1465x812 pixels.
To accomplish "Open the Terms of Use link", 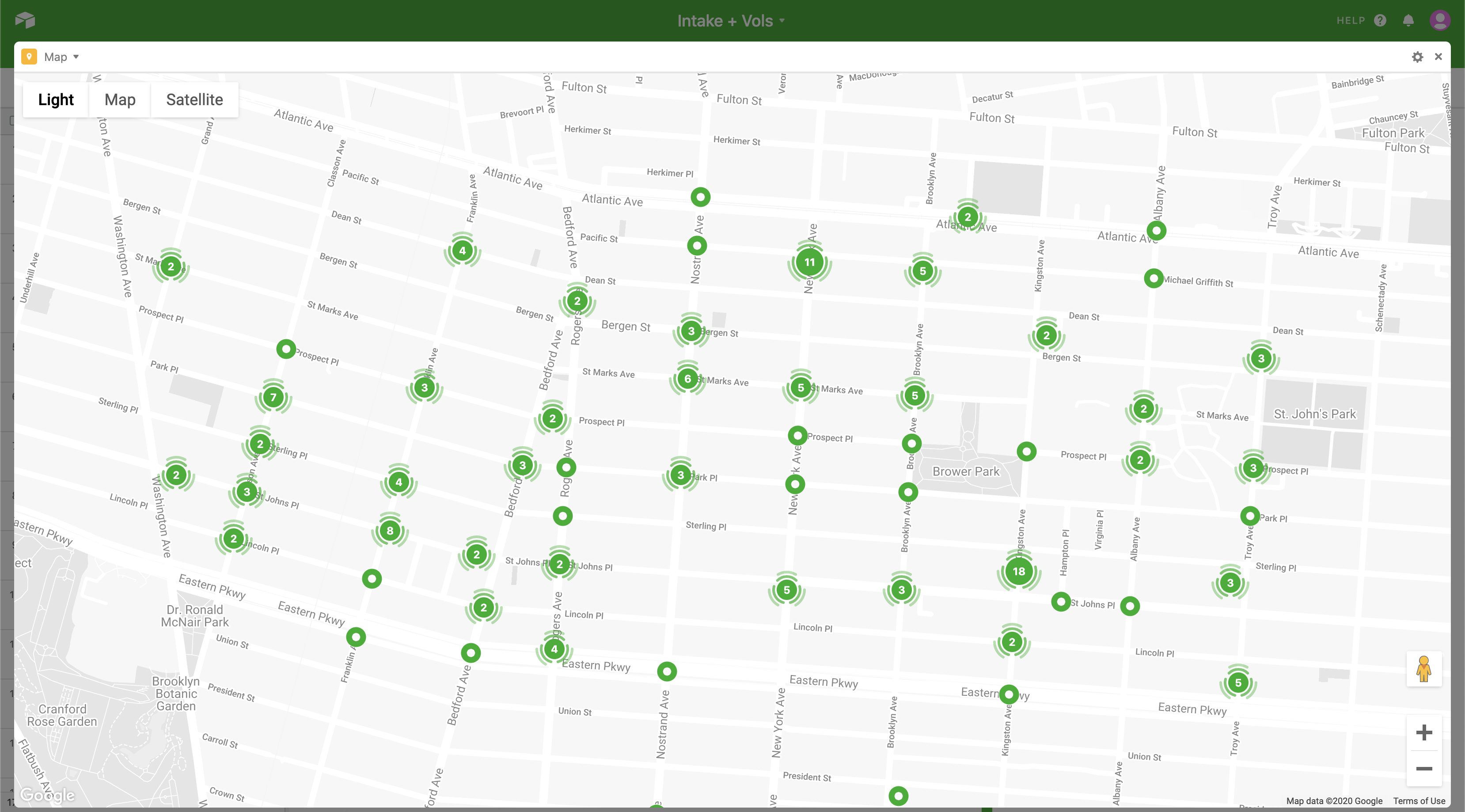I will click(x=1419, y=801).
